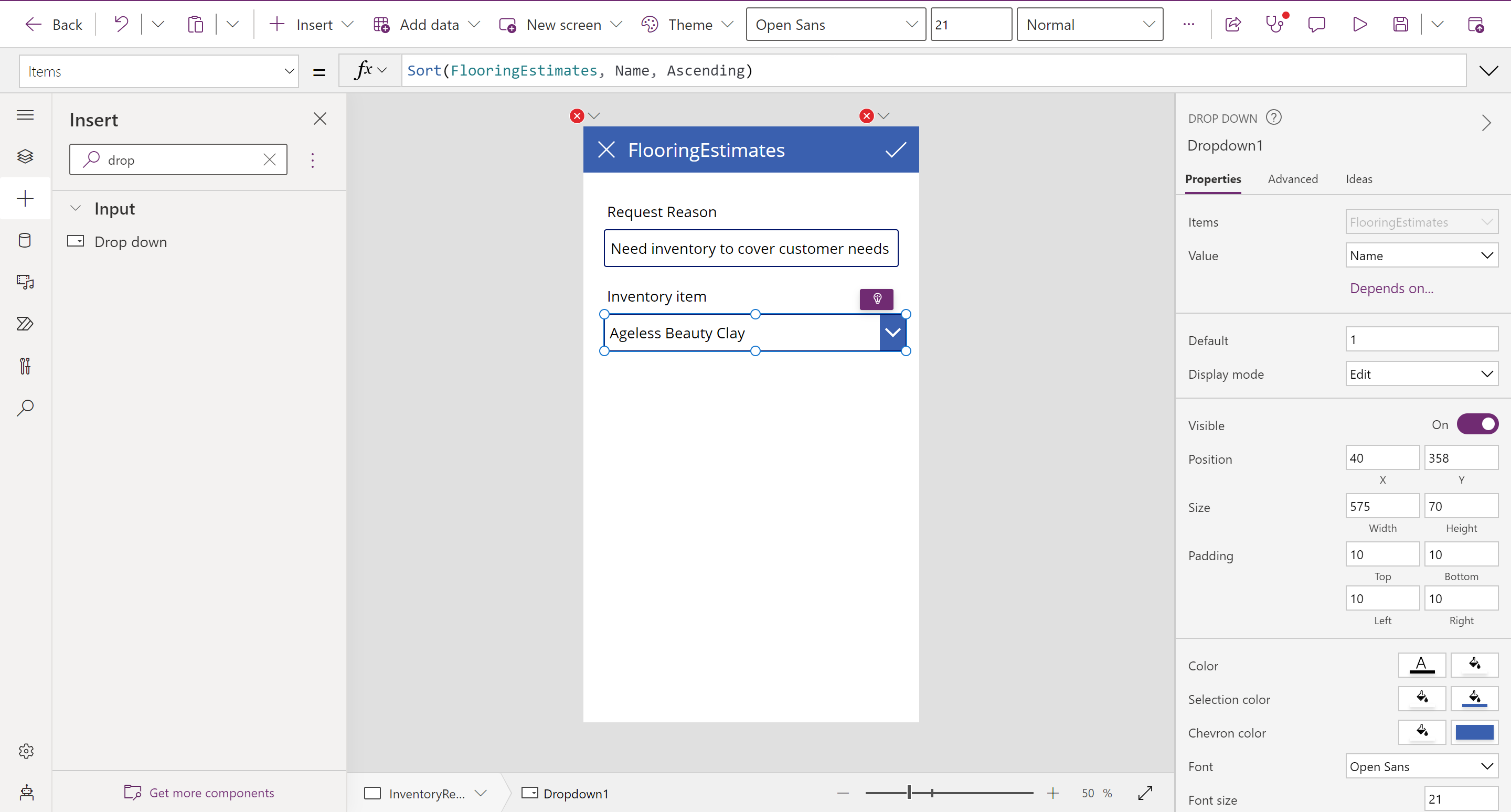Expand the Display mode Edit dropdown
The width and height of the screenshot is (1511, 812).
click(x=1421, y=374)
